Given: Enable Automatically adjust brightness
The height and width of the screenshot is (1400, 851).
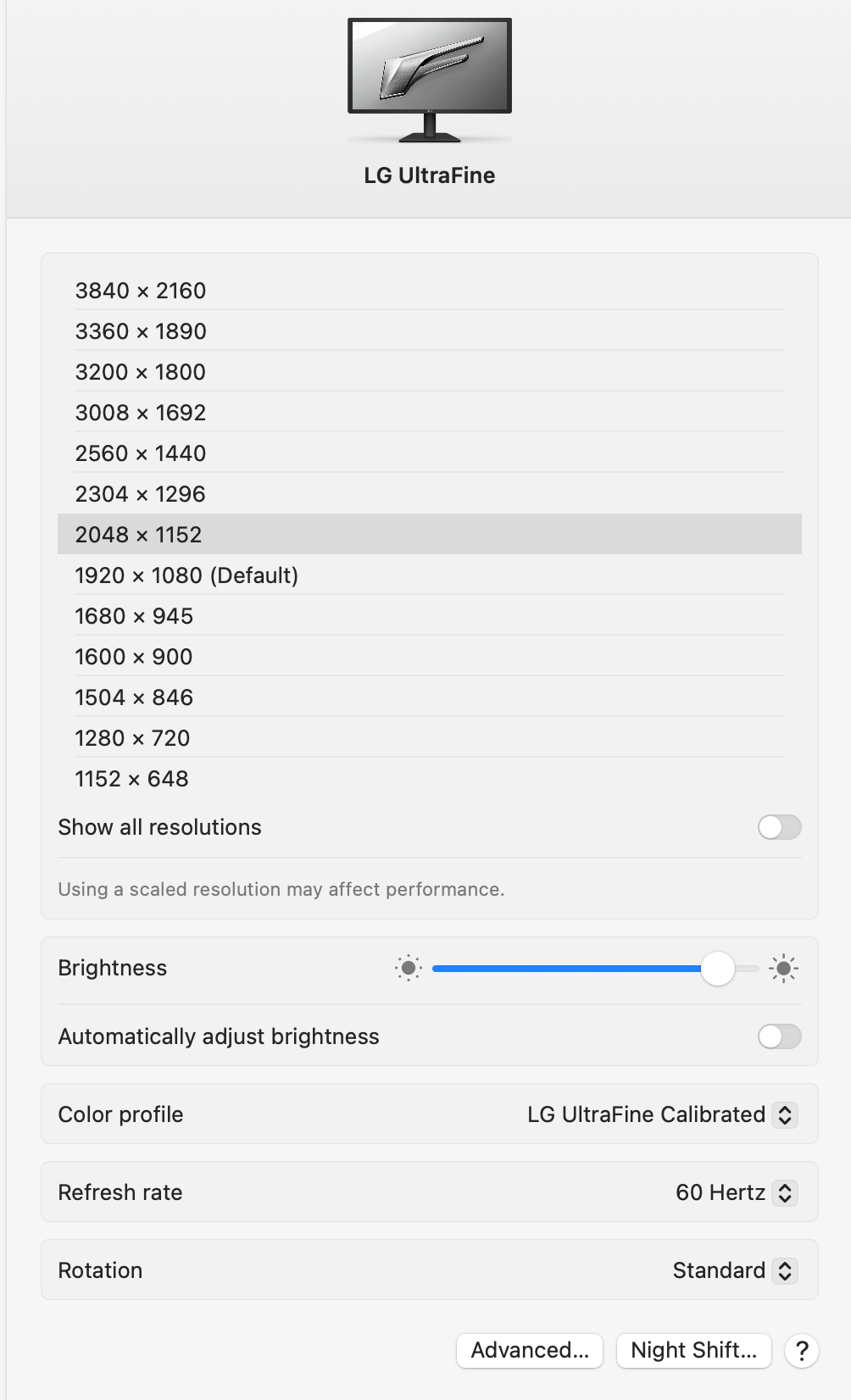Looking at the screenshot, I should pos(779,1036).
